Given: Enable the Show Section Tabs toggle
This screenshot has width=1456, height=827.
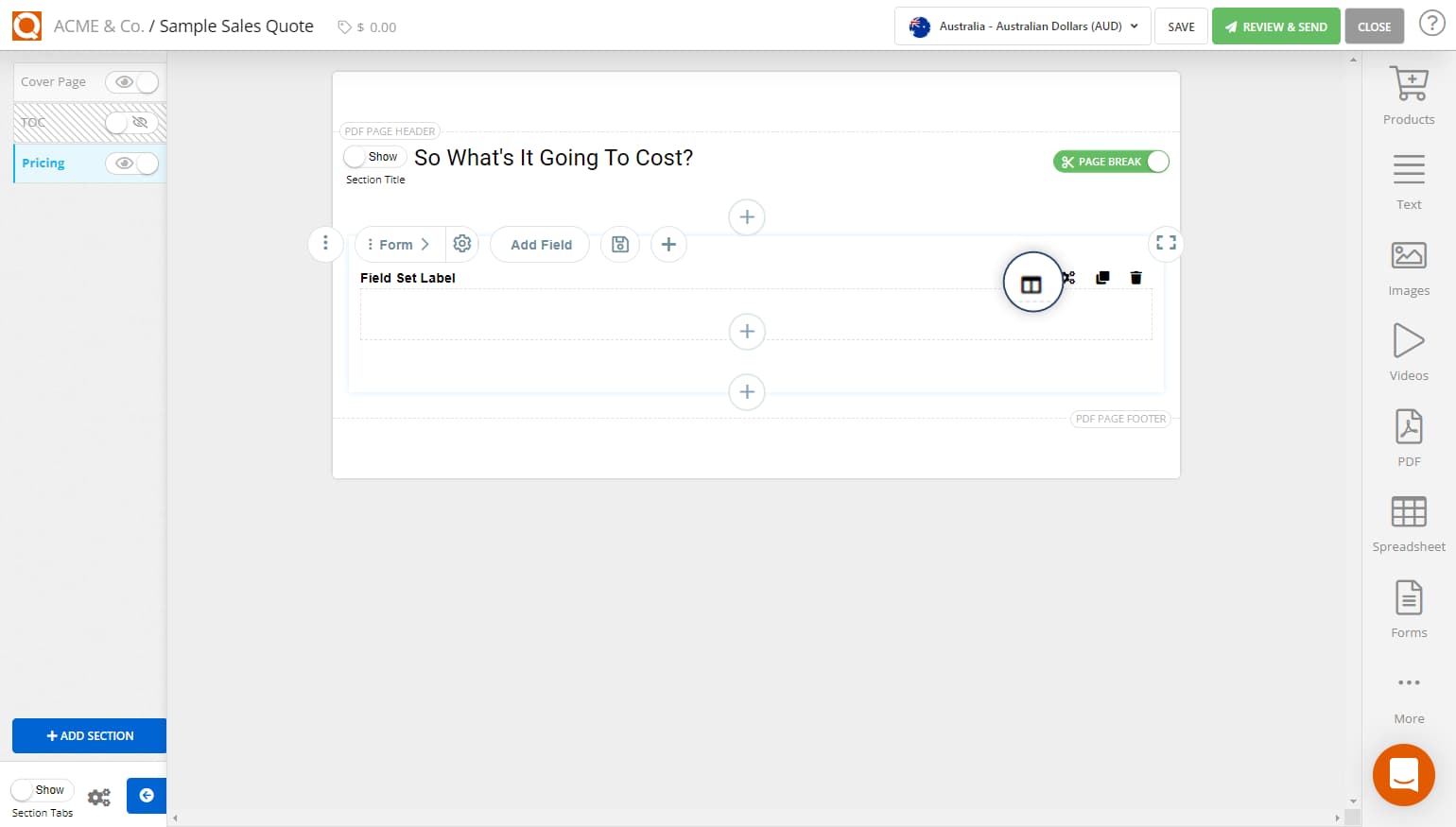Looking at the screenshot, I should (x=42, y=789).
